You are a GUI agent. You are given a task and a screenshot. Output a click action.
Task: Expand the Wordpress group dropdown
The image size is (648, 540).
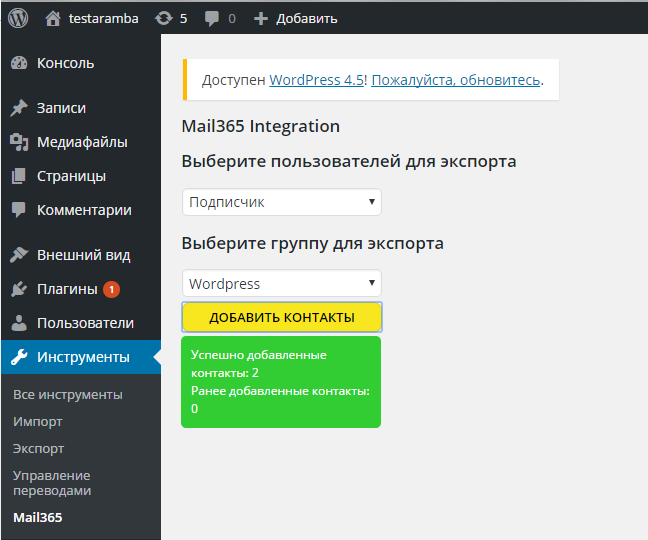pyautogui.click(x=282, y=283)
